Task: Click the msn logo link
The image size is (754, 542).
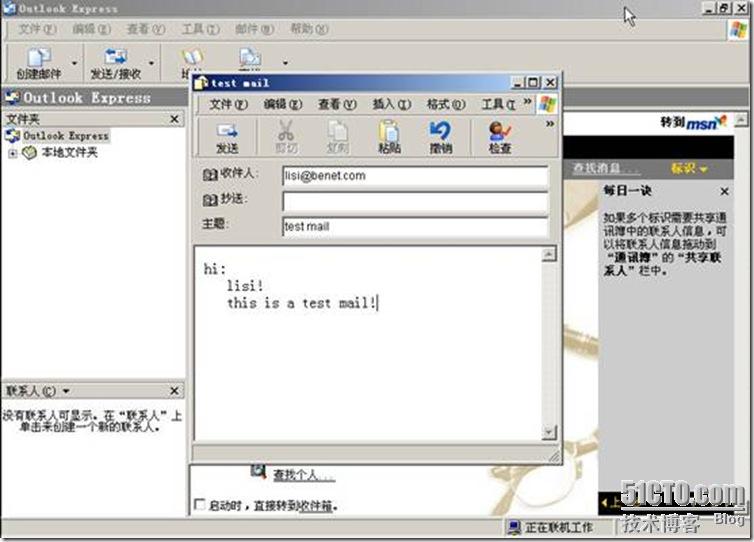Action: point(705,123)
